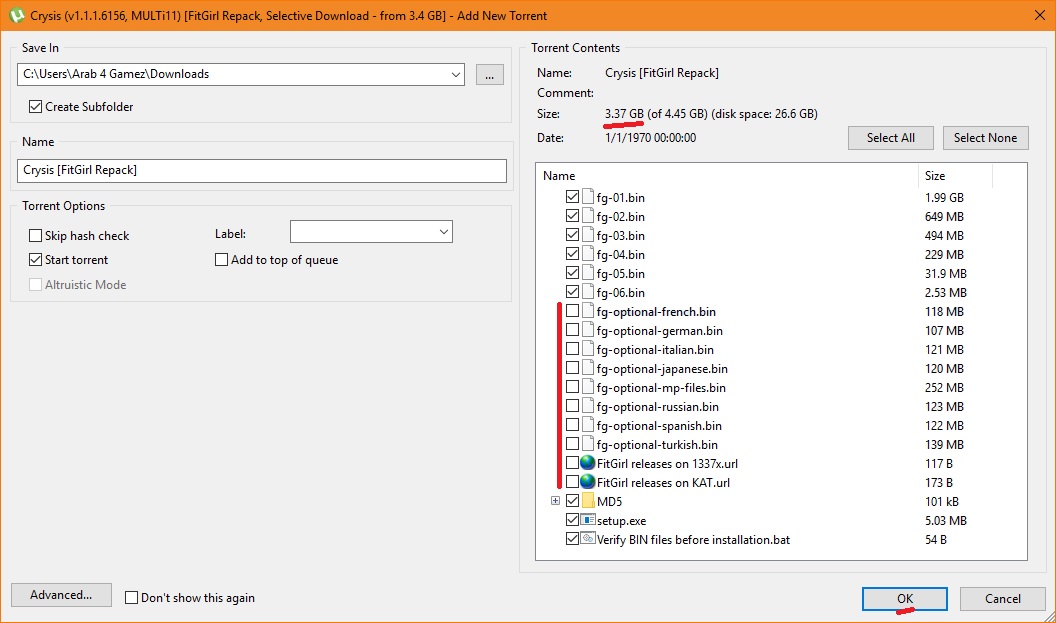The width and height of the screenshot is (1056, 623).
Task: Open the Label dropdown
Action: coord(444,232)
